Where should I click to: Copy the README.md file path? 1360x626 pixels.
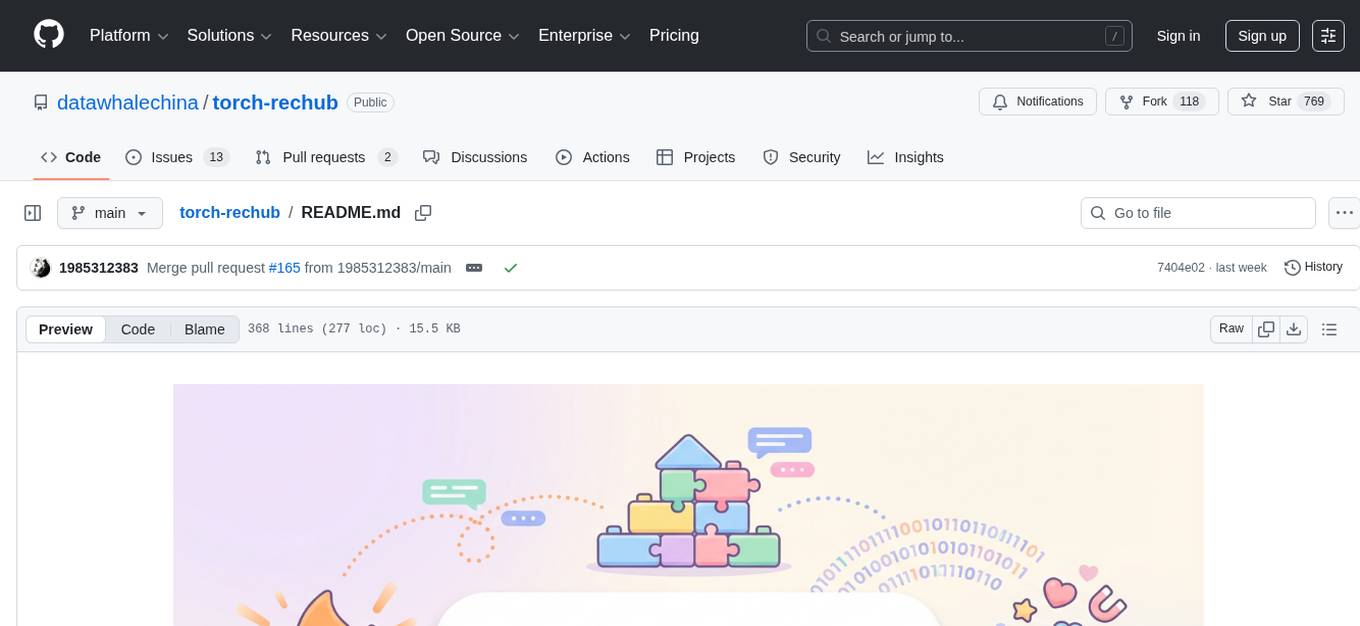tap(423, 212)
